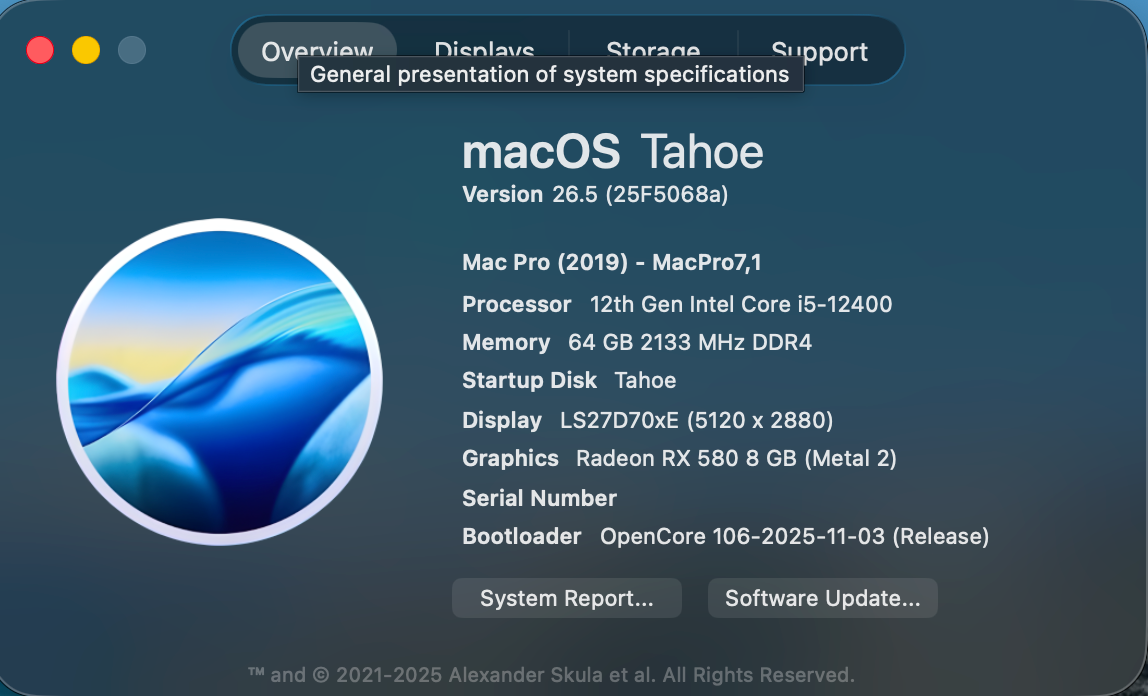
Task: Click the Display label
Action: click(x=502, y=420)
